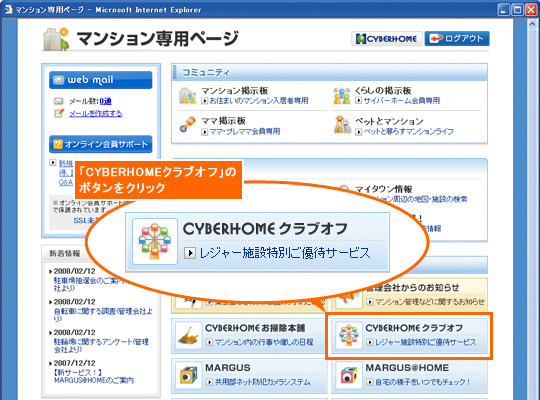Viewport: 540px width, 400px height.
Task: Maximize the Internet Explorer window
Action: pyautogui.click(x=517, y=10)
